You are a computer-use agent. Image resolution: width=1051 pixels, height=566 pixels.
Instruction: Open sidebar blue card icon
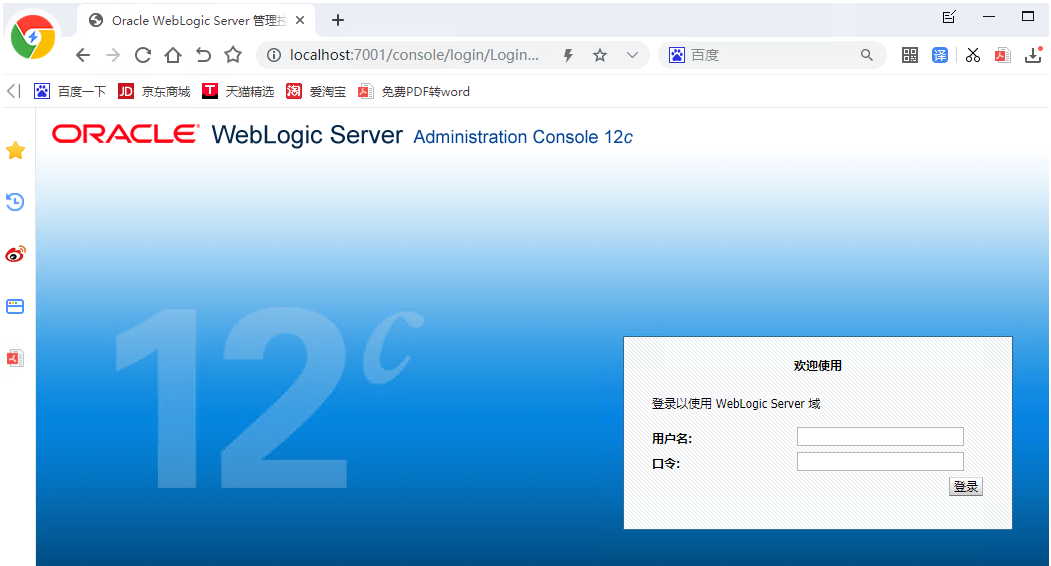(15, 306)
